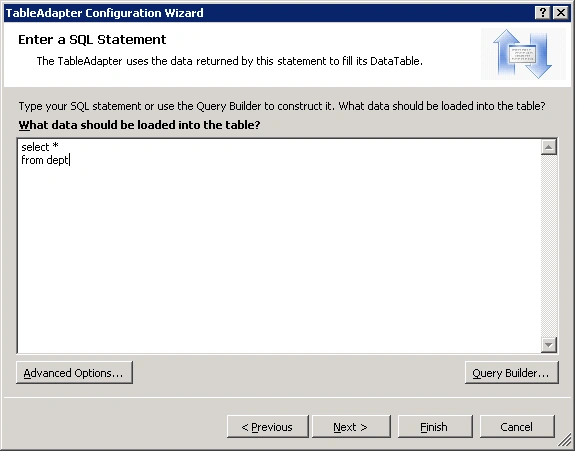Place cursor after 'from dept' text
This screenshot has height=452, width=577.
point(70,160)
